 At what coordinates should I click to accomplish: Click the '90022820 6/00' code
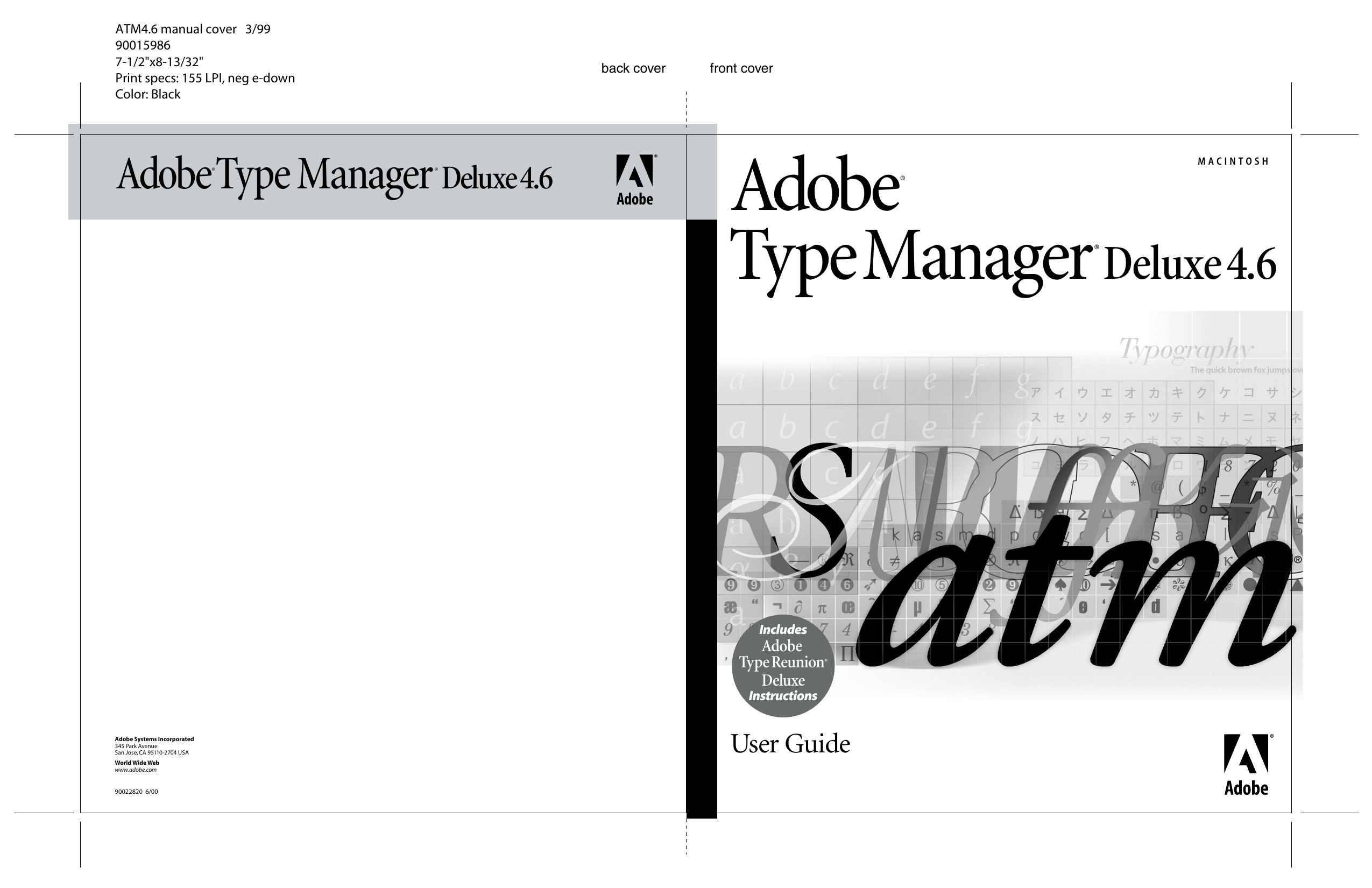pyautogui.click(x=136, y=792)
